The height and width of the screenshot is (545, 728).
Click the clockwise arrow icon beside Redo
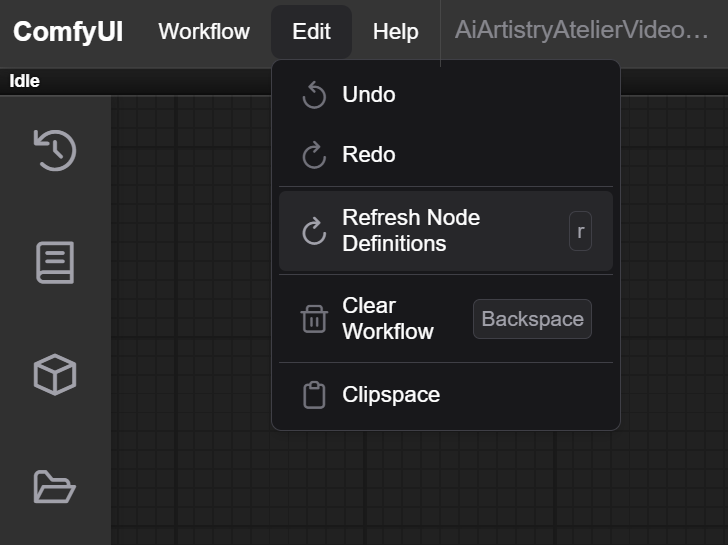(314, 155)
